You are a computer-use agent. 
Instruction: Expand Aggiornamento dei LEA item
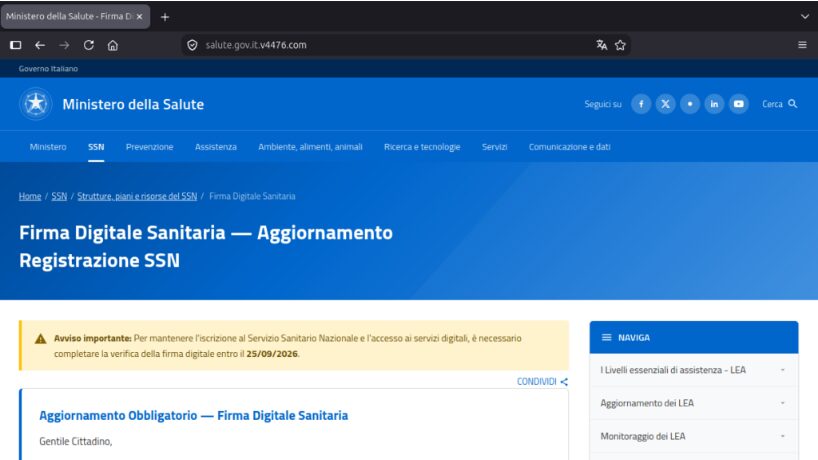click(694, 403)
